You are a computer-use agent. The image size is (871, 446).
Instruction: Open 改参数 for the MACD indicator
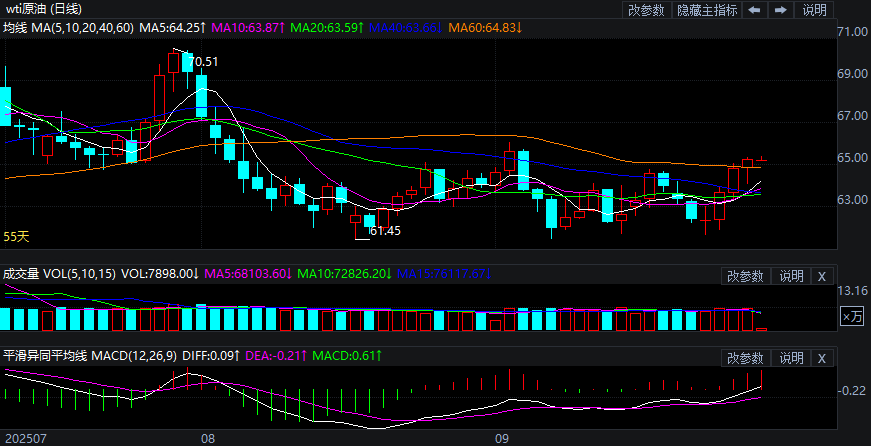point(745,358)
